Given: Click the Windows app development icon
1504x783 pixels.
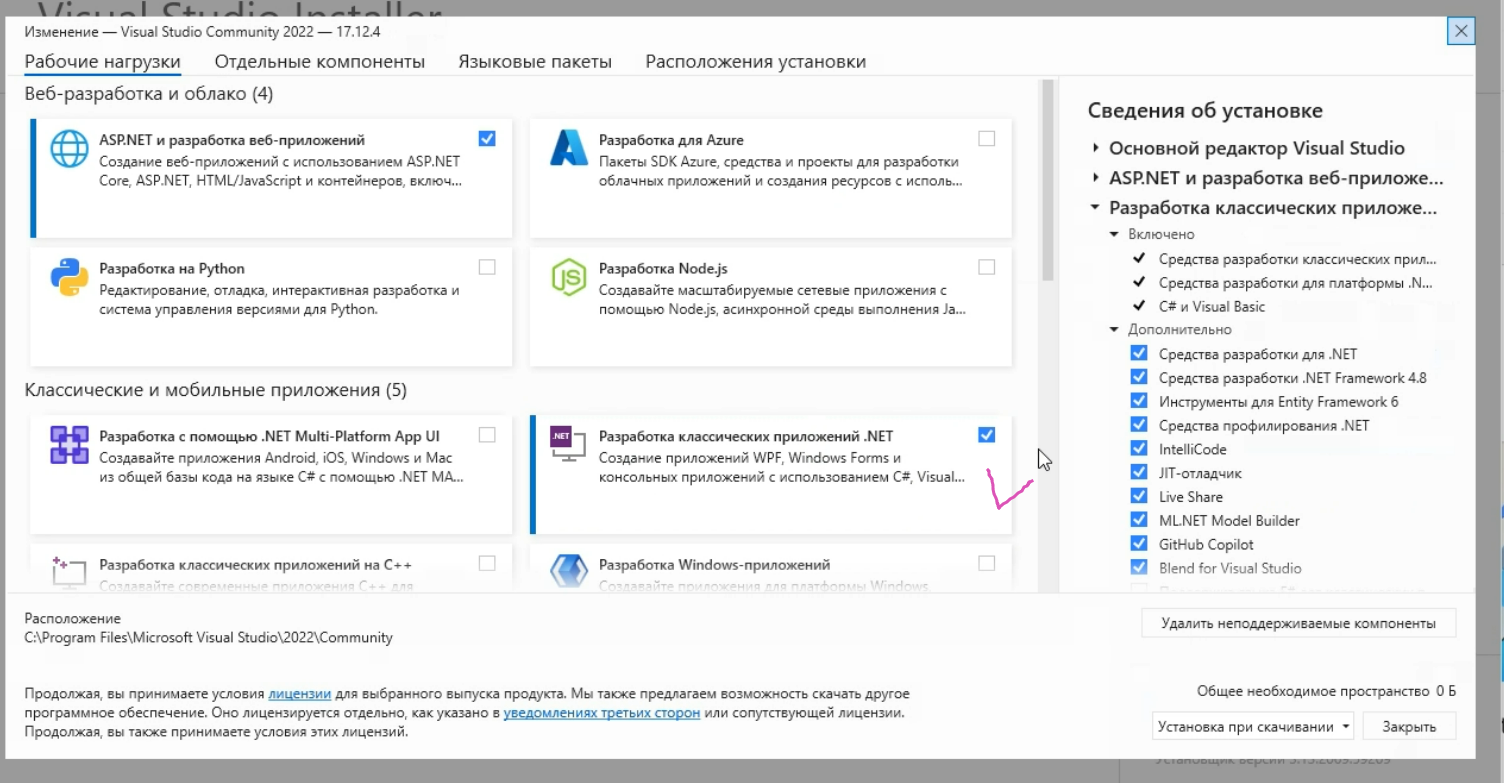Looking at the screenshot, I should pos(569,572).
